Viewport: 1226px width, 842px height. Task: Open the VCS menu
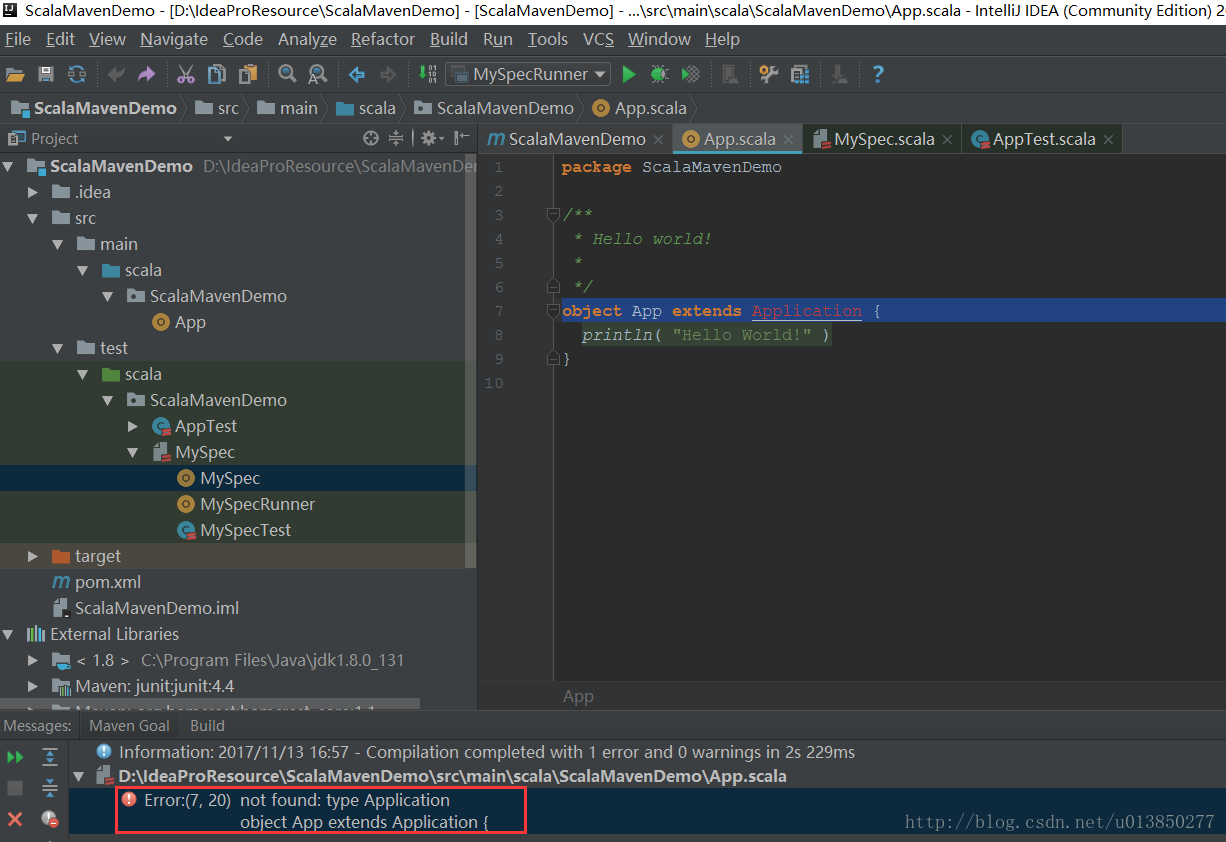tap(598, 39)
